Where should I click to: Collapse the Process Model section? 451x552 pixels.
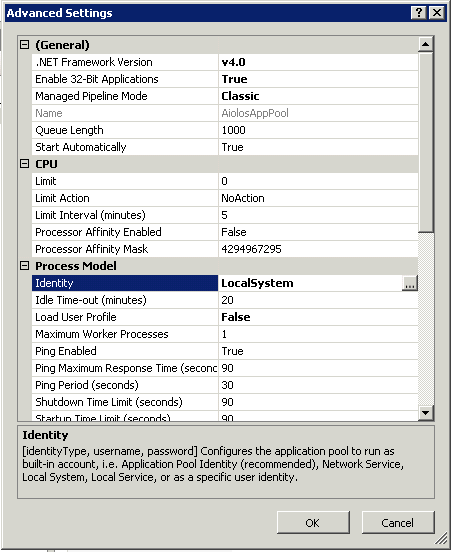coord(25,266)
